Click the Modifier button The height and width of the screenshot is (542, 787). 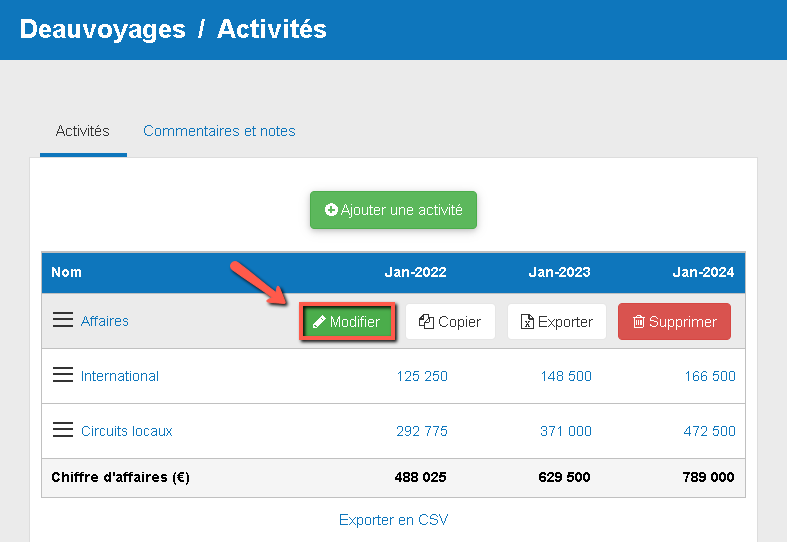(x=347, y=322)
